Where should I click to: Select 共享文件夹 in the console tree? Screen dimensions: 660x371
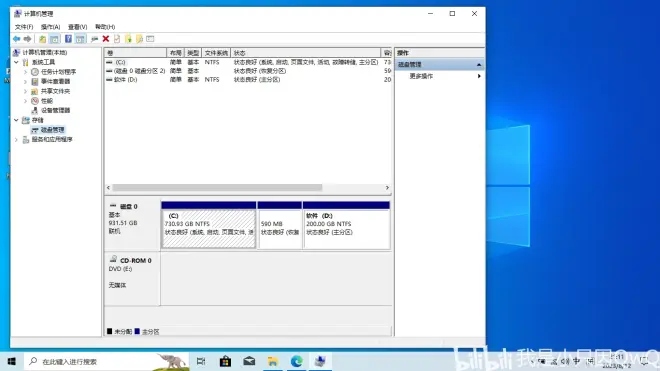click(x=55, y=91)
